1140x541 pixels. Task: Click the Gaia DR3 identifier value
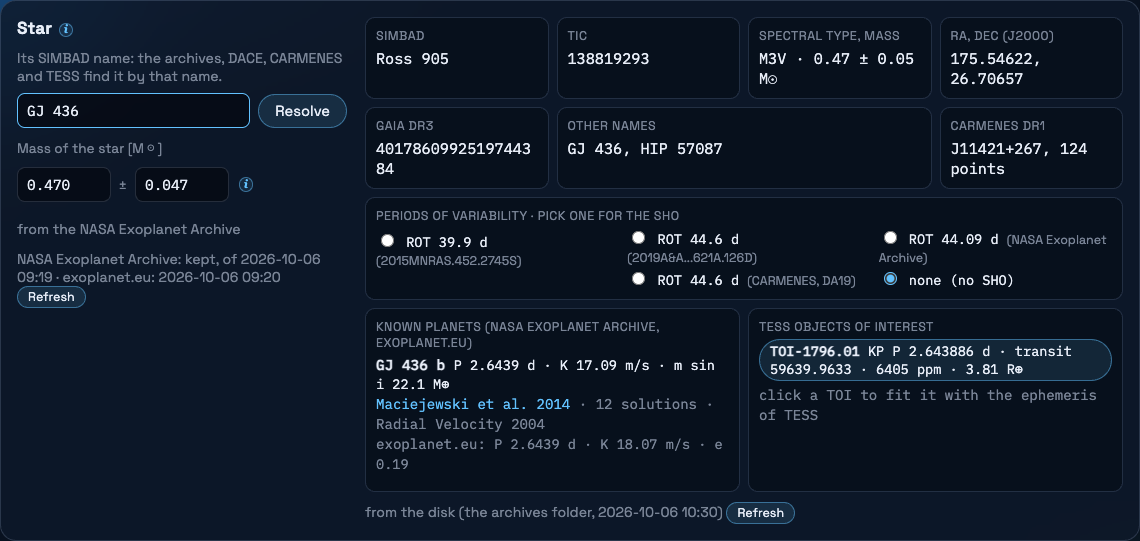[453, 159]
